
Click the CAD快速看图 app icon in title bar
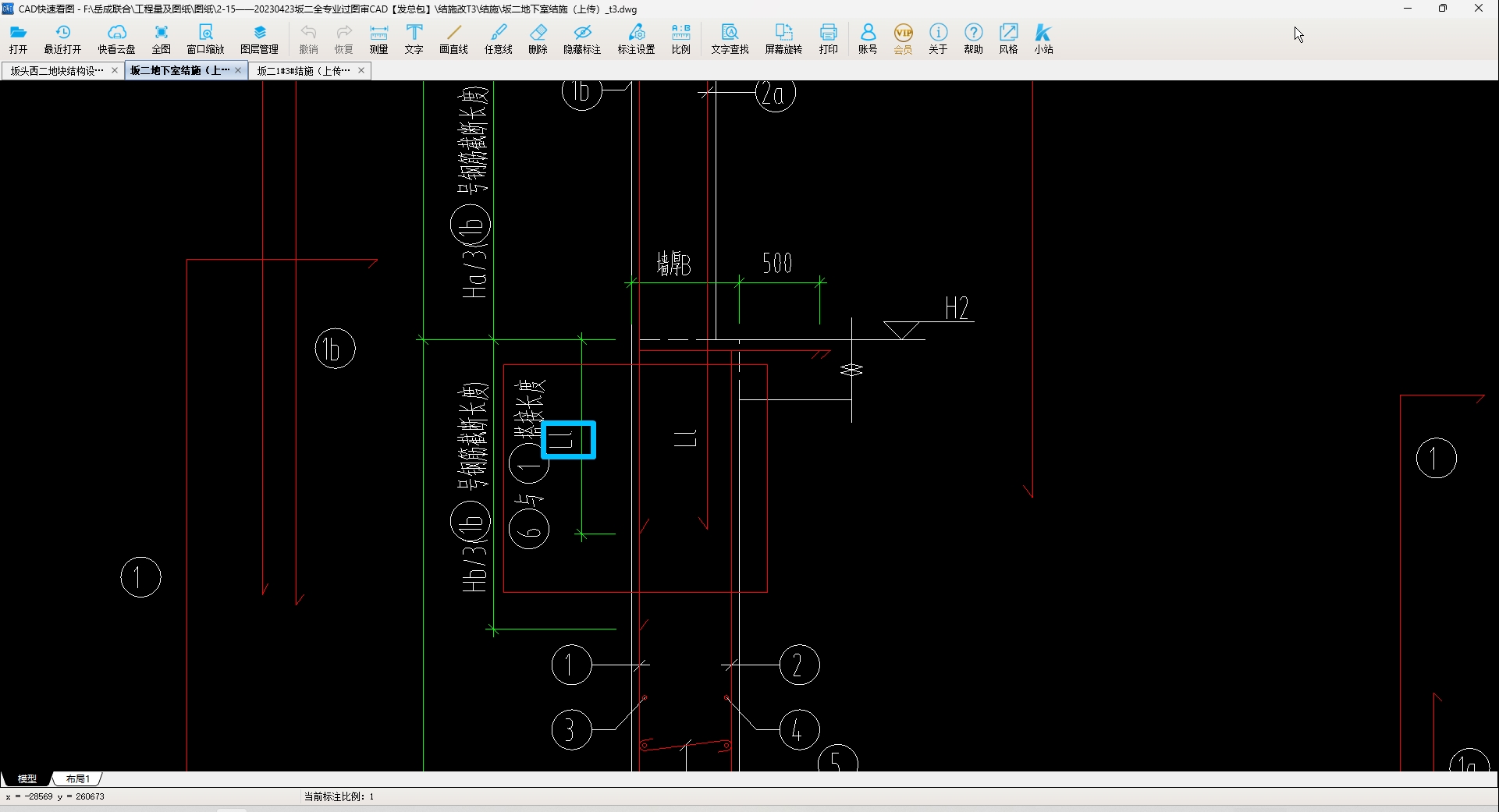[x=8, y=9]
